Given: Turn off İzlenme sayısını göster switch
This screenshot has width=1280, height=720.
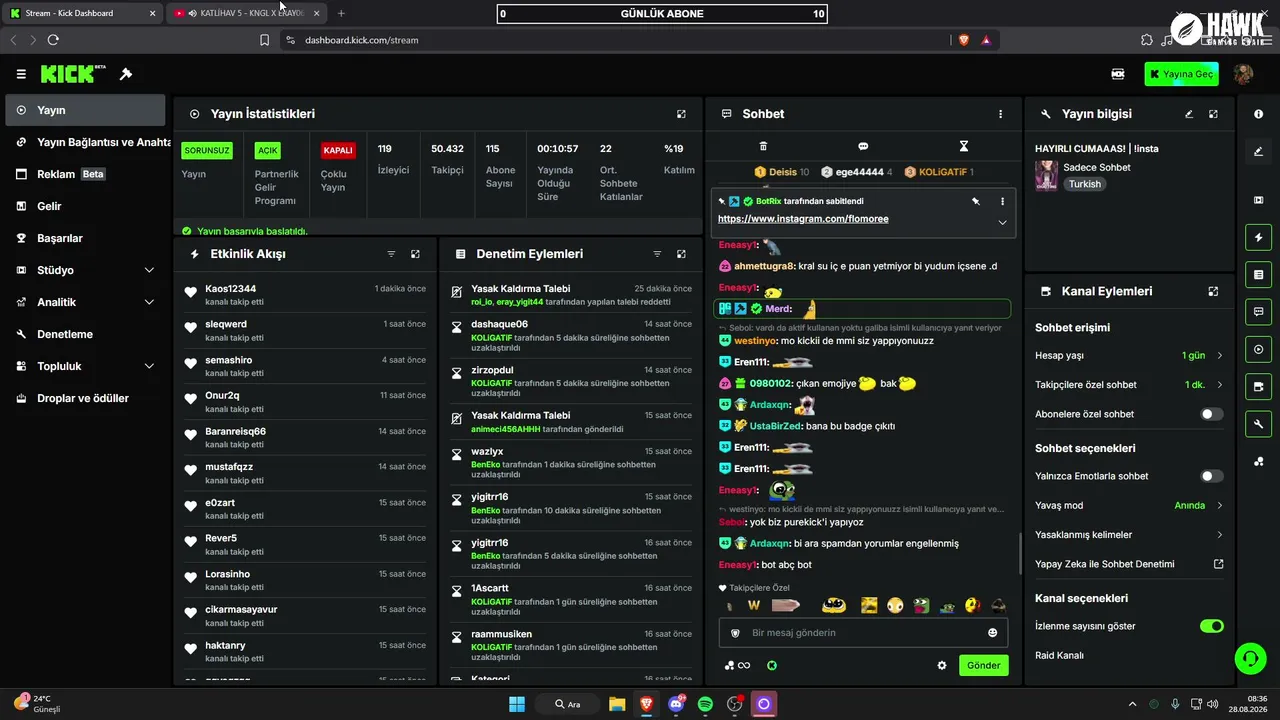Looking at the screenshot, I should (1211, 626).
